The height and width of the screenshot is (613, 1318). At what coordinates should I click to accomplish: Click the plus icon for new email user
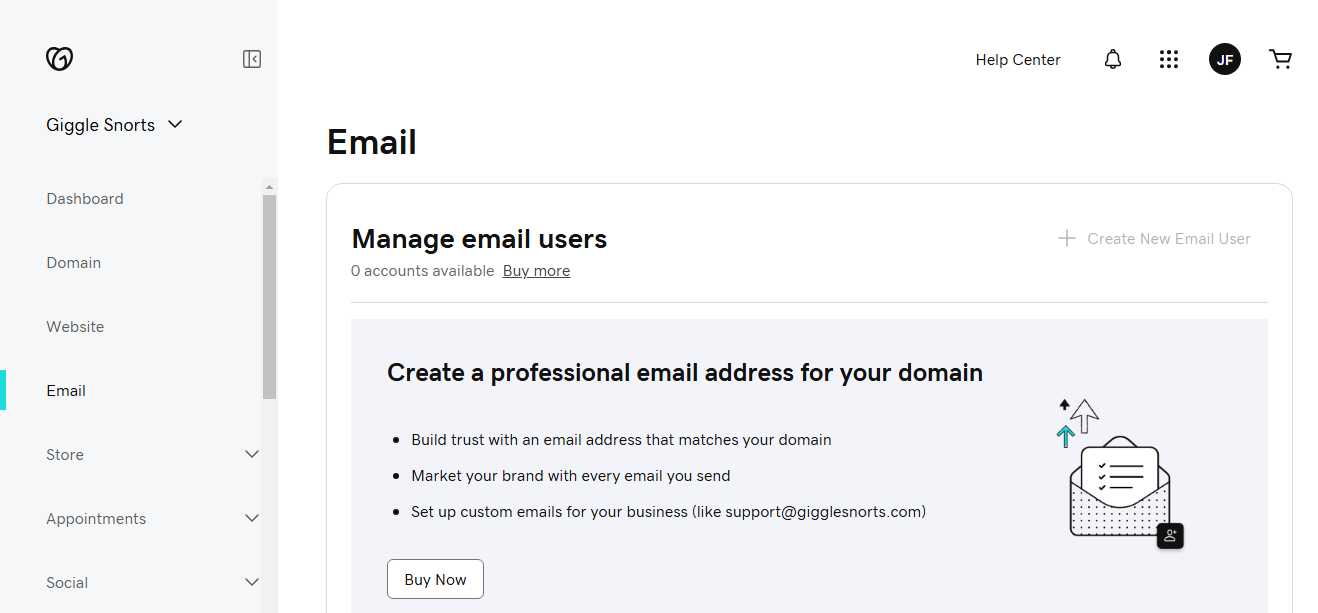[1067, 238]
